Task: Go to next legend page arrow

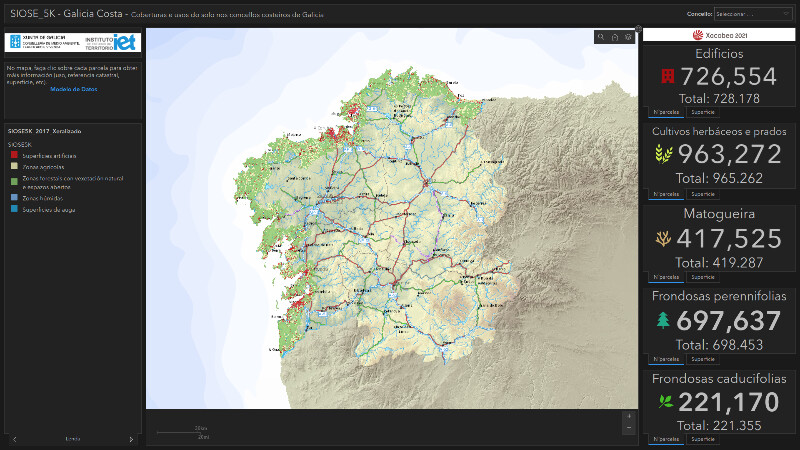Action: (x=131, y=439)
